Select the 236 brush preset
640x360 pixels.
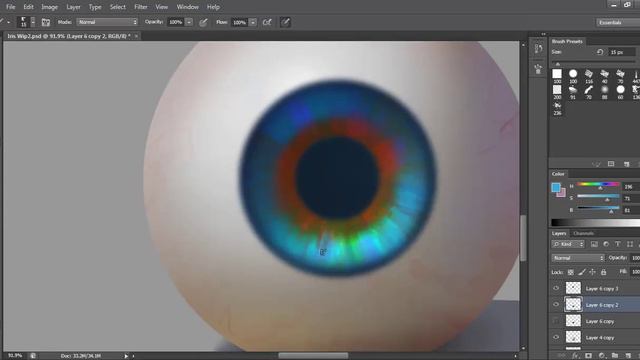pyautogui.click(x=557, y=108)
